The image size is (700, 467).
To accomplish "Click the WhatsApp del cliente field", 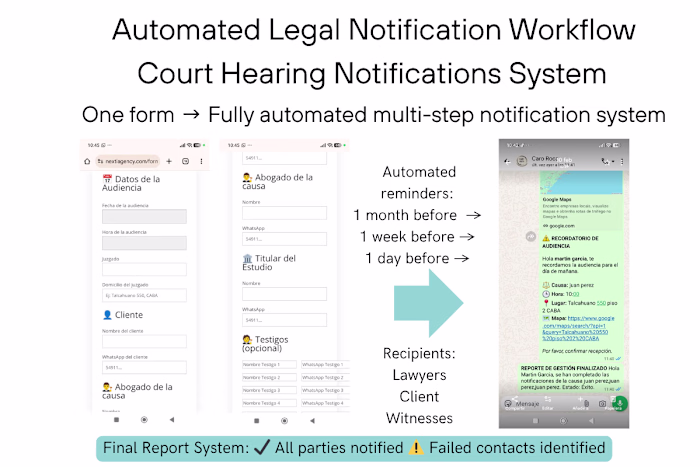I will click(144, 367).
